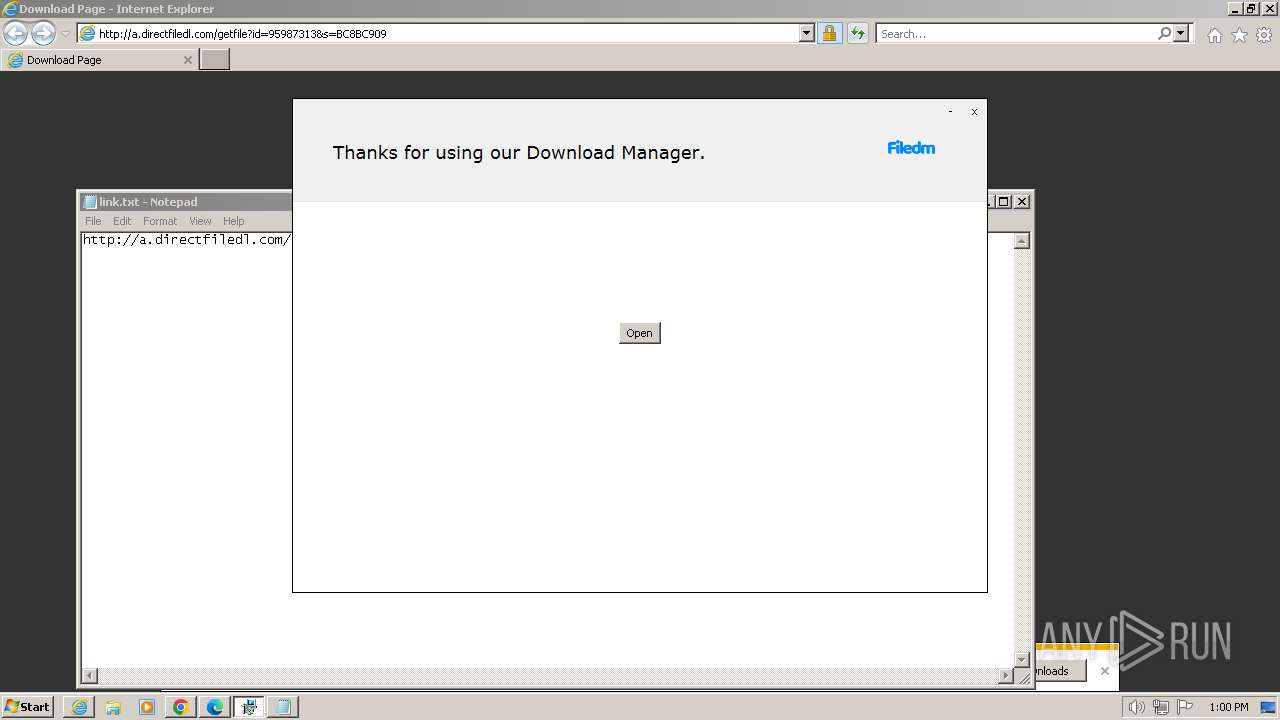The width and height of the screenshot is (1280, 720).
Task: Open the Home page icon
Action: (1214, 35)
